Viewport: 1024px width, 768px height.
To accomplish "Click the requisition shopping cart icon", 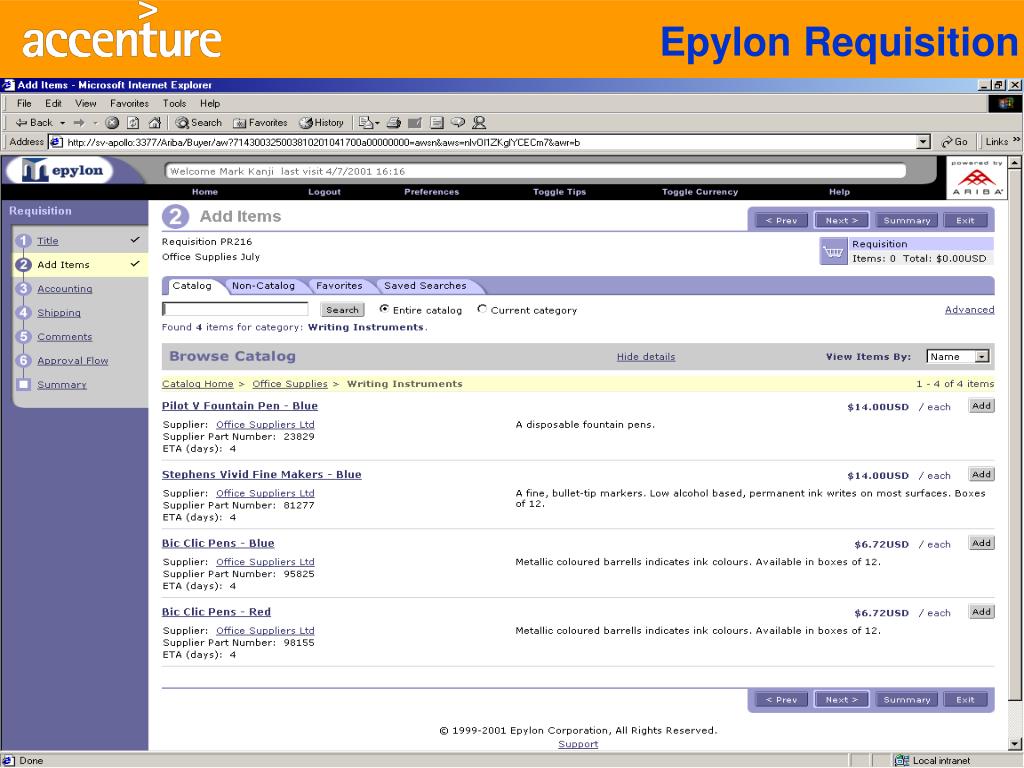I will coord(833,251).
